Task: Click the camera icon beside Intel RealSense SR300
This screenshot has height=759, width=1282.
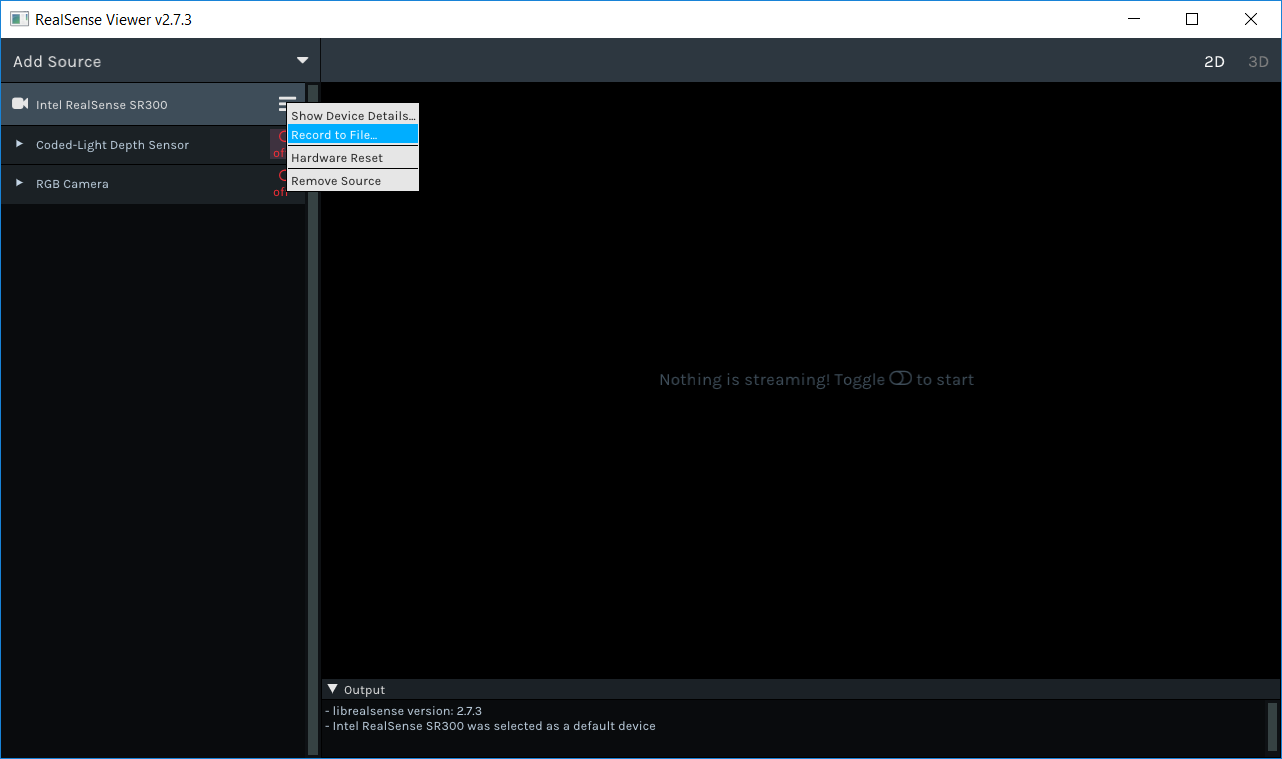Action: (19, 104)
